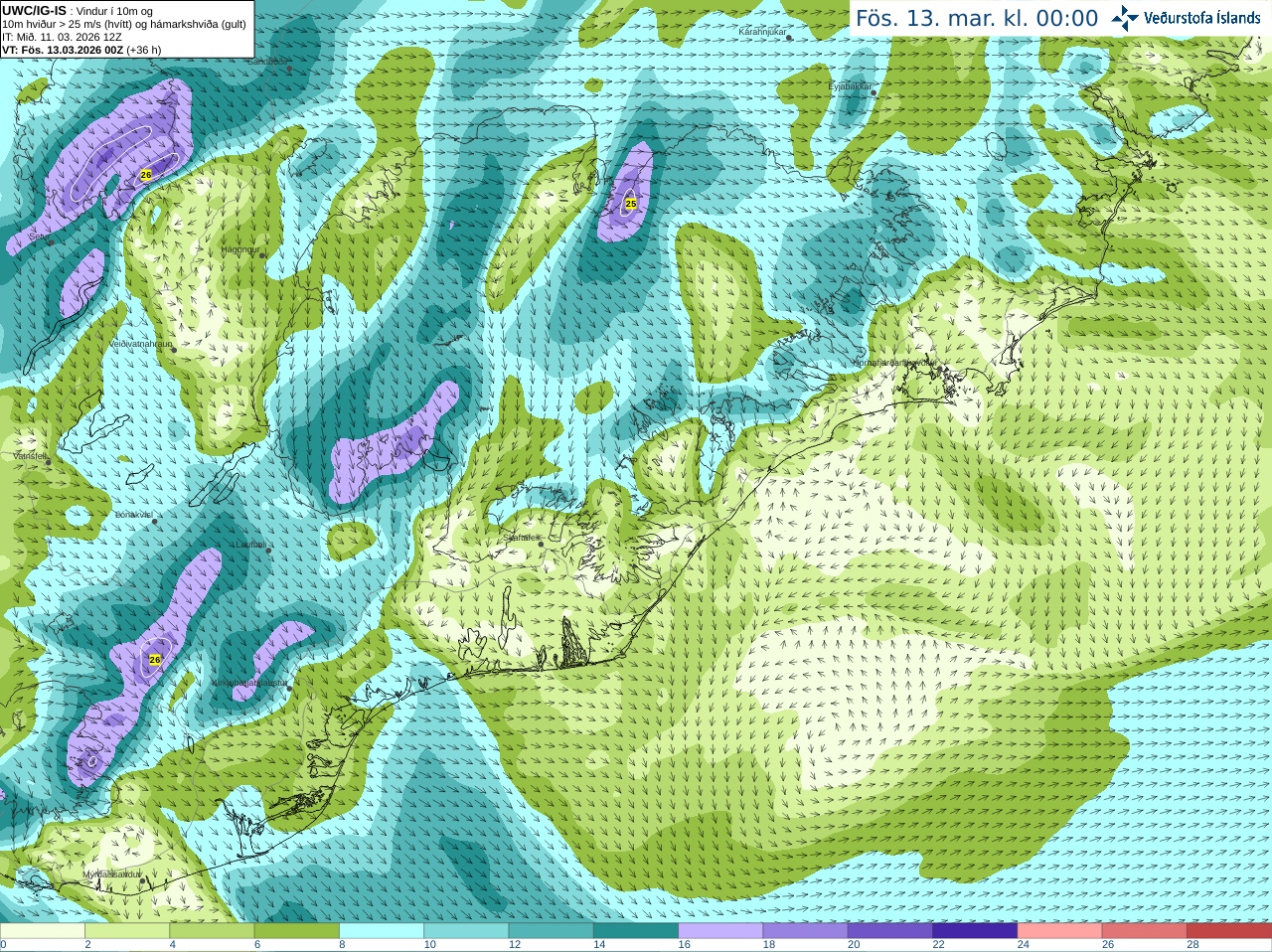1272x952 pixels.
Task: Click the scale tick label 16
Action: 684,945
